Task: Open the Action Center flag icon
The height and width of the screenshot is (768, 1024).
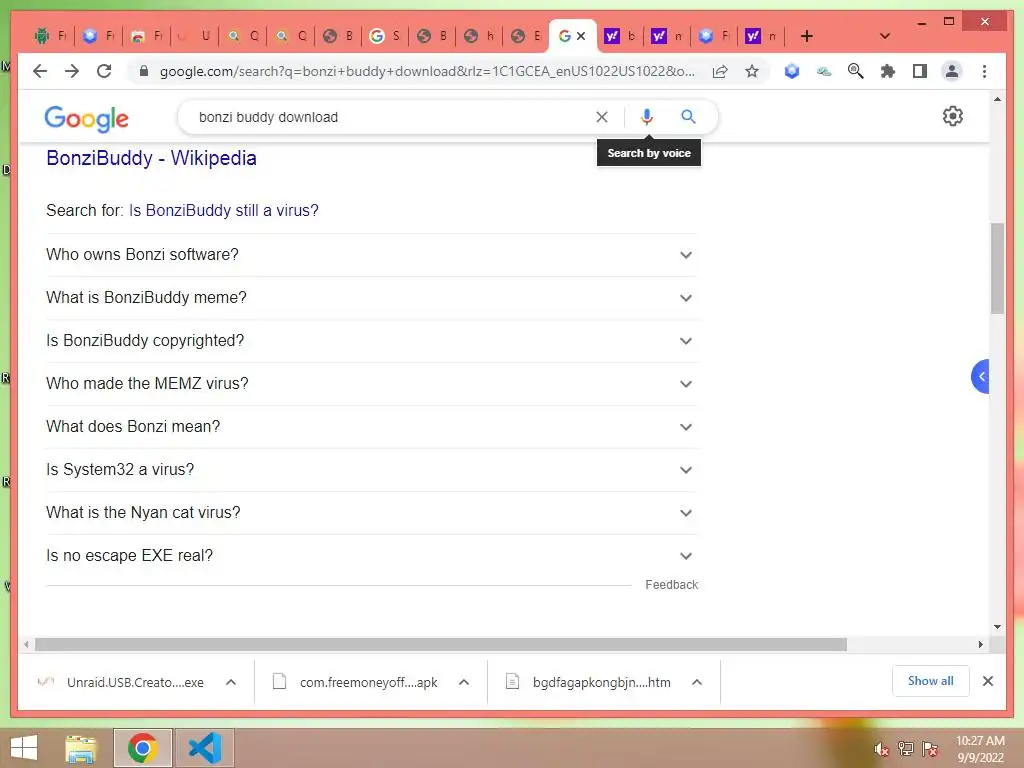Action: pyautogui.click(x=929, y=749)
